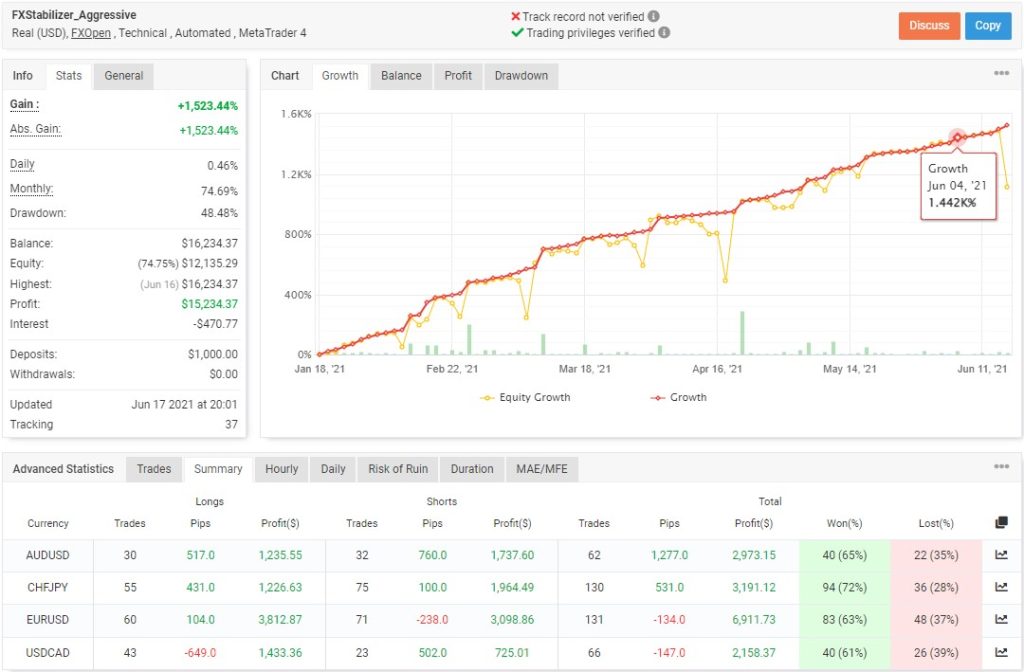Click the Lost(%) column header
Image resolution: width=1024 pixels, height=672 pixels.
pos(936,523)
